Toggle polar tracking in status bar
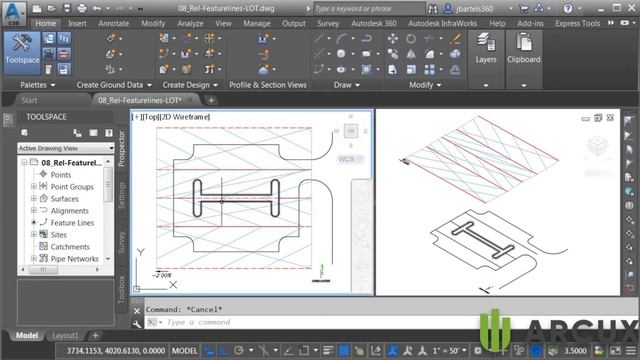Viewport: 640px width, 360px height. click(x=239, y=351)
